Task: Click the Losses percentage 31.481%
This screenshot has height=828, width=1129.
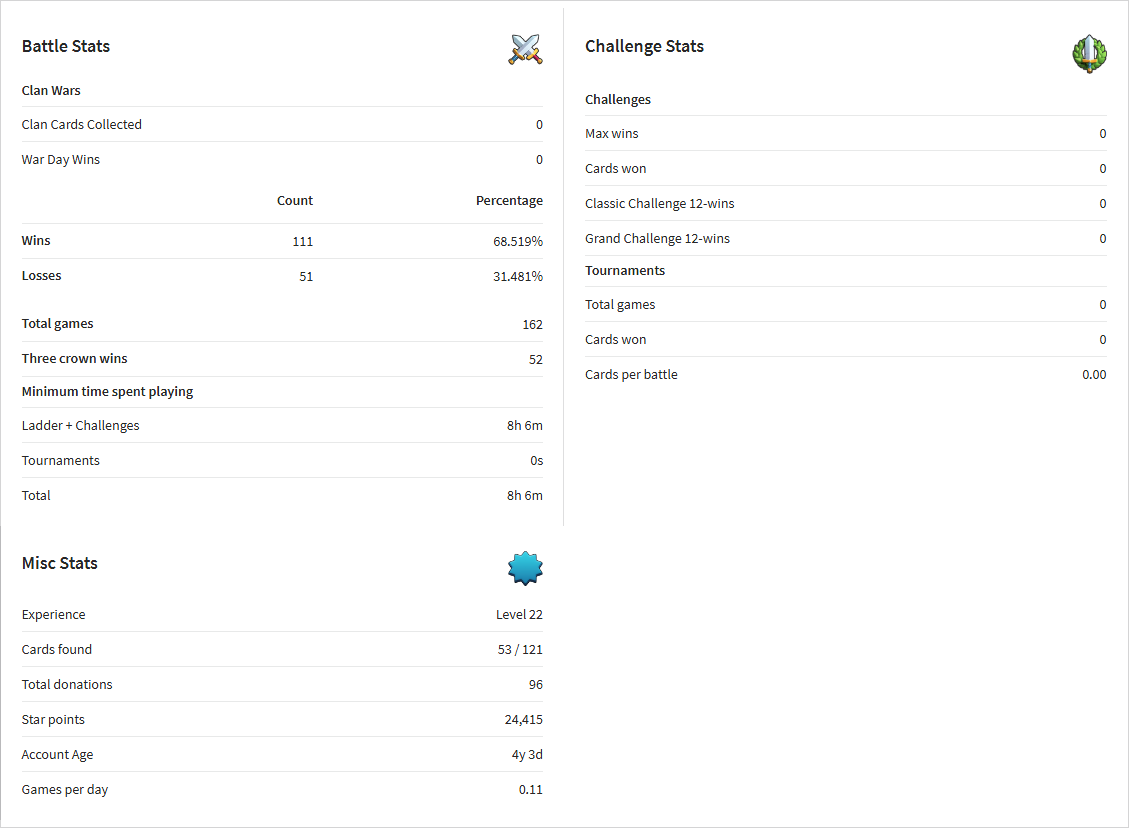Action: tap(518, 276)
